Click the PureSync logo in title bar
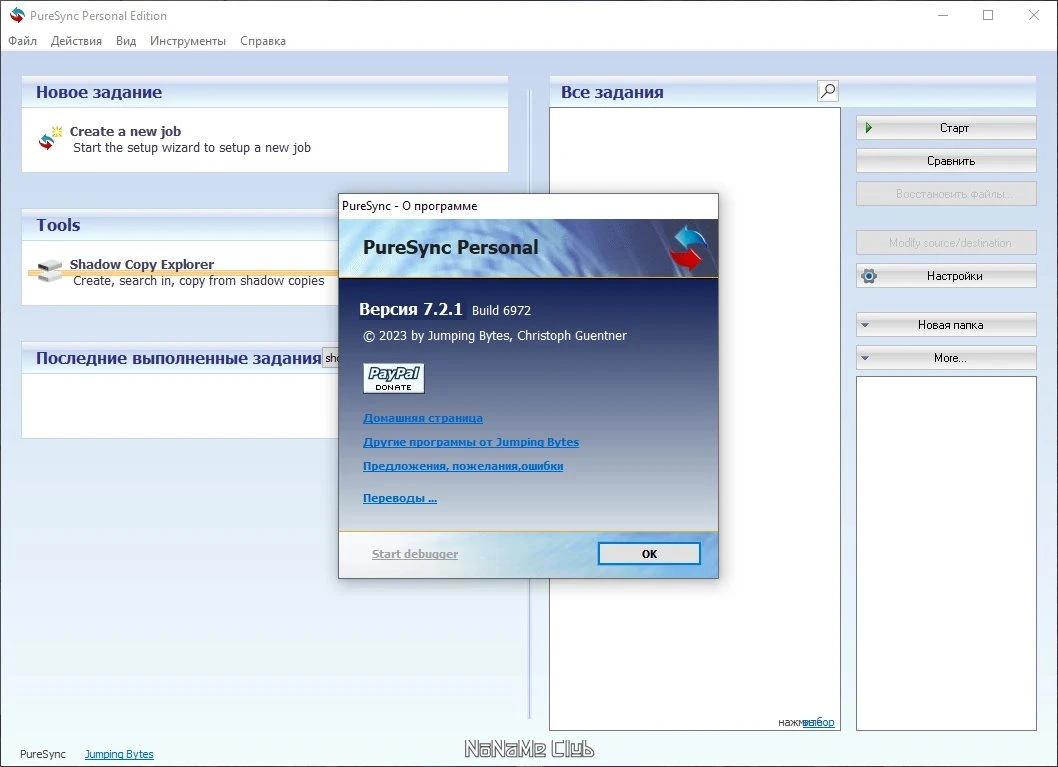1058x767 pixels. 17,15
